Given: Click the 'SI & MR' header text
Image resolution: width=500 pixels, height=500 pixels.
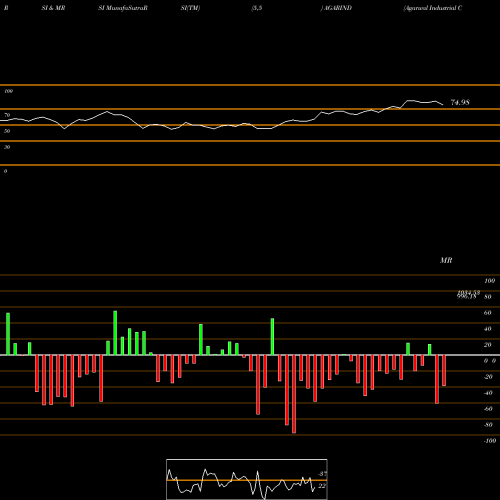Looking at the screenshot, I should click(x=53, y=8).
